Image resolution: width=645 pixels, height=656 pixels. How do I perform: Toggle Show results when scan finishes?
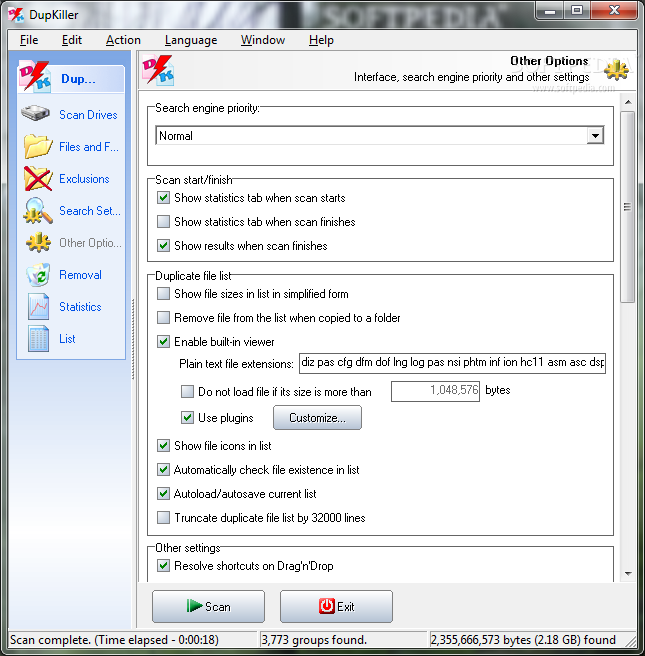coord(163,246)
